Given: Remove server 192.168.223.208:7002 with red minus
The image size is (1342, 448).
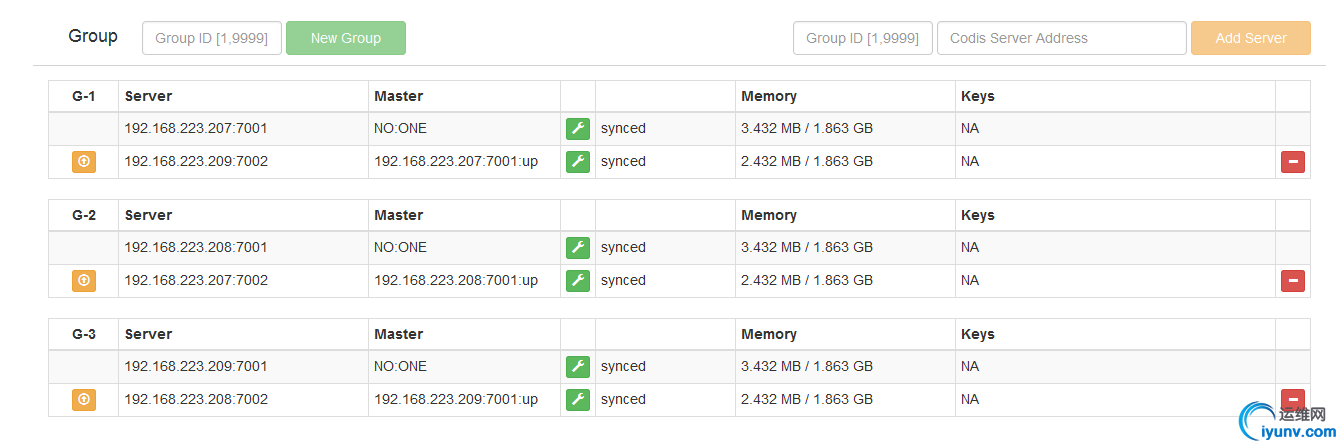Looking at the screenshot, I should [x=1293, y=400].
